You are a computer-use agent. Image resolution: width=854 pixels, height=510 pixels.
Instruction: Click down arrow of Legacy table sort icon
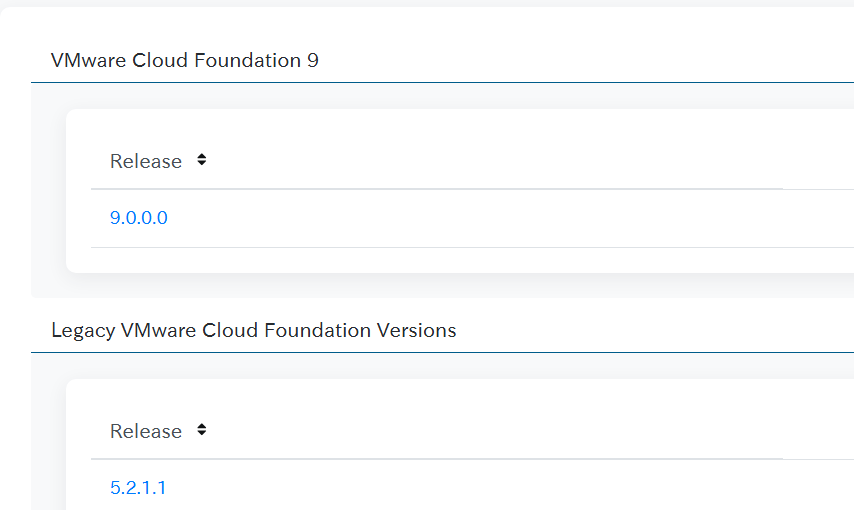pos(202,433)
